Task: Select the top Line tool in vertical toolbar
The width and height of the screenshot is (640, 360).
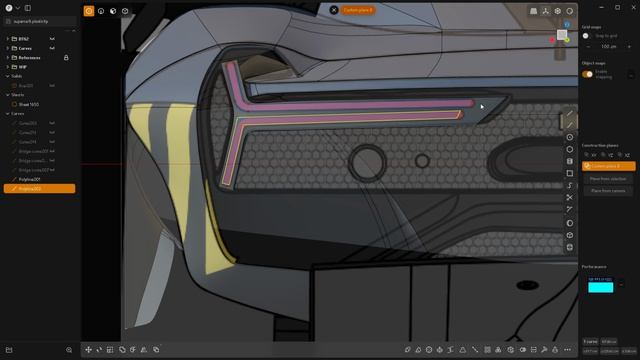Action: click(570, 113)
